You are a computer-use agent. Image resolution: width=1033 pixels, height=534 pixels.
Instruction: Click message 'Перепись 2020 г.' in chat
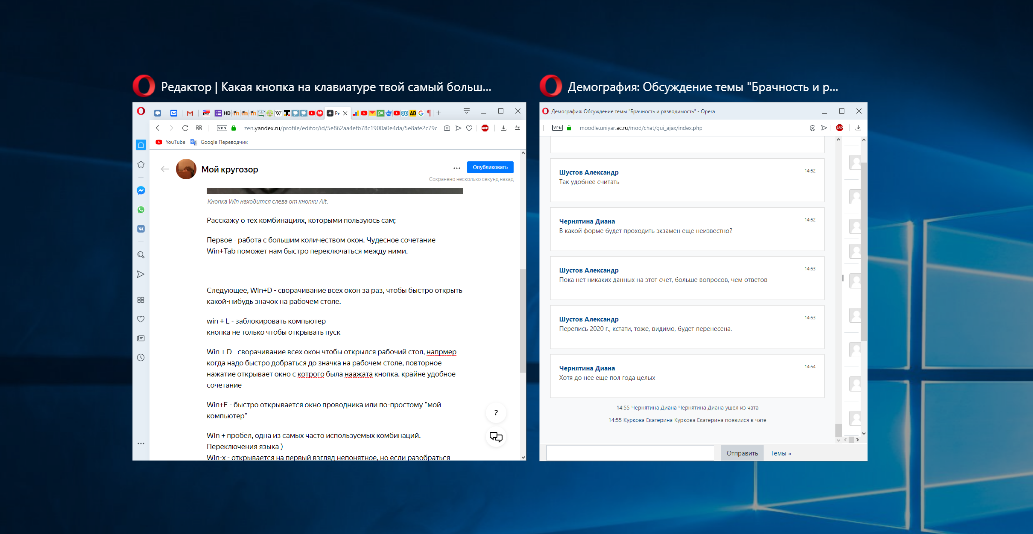click(x=646, y=329)
